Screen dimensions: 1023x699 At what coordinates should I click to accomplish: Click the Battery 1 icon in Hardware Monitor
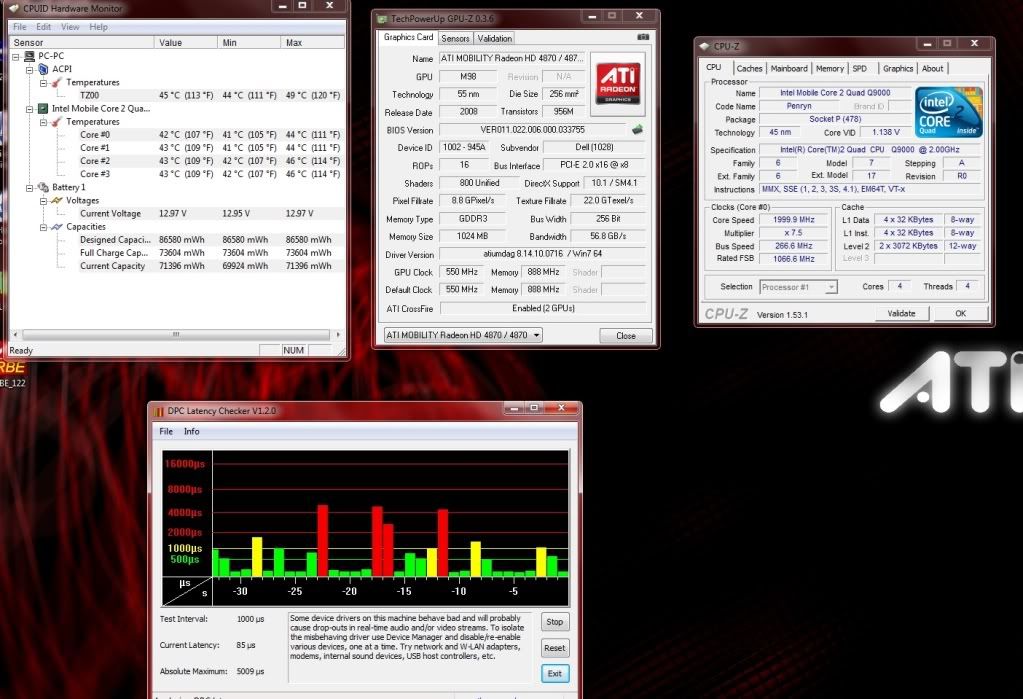click(x=44, y=187)
